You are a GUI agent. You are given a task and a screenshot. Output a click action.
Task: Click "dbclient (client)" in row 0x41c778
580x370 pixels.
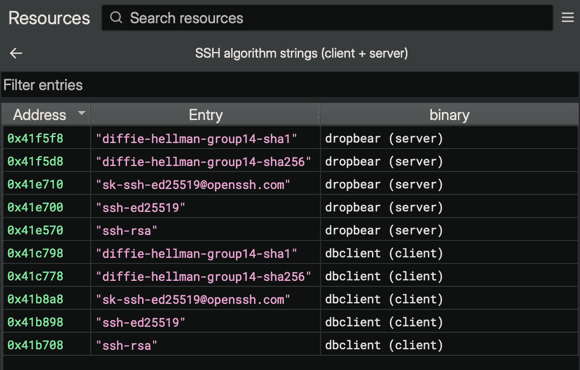pyautogui.click(x=384, y=276)
